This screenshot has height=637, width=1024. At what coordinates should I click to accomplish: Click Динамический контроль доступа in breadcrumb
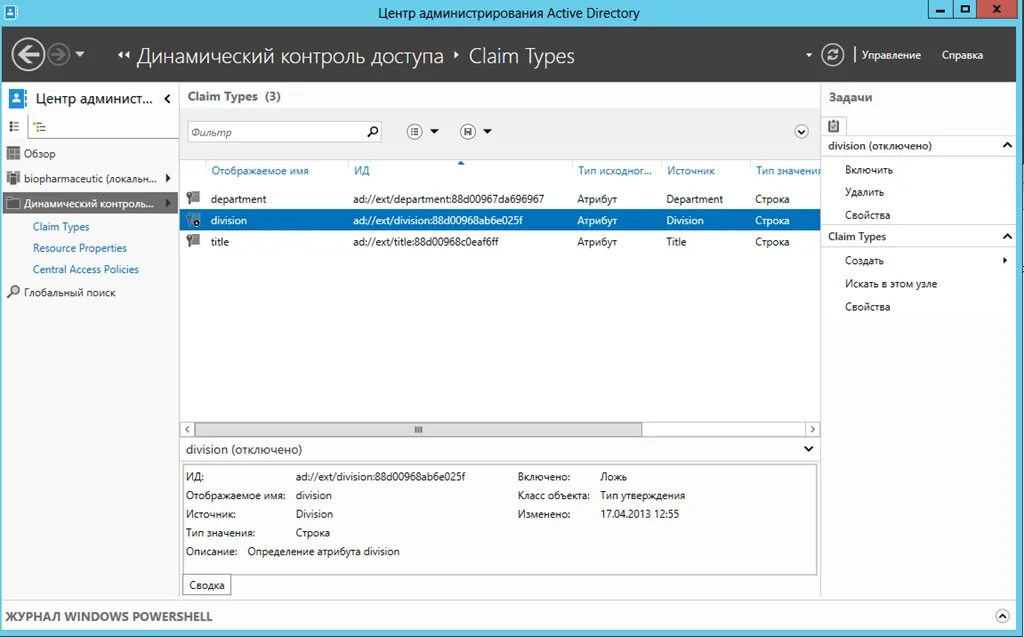[x=290, y=56]
